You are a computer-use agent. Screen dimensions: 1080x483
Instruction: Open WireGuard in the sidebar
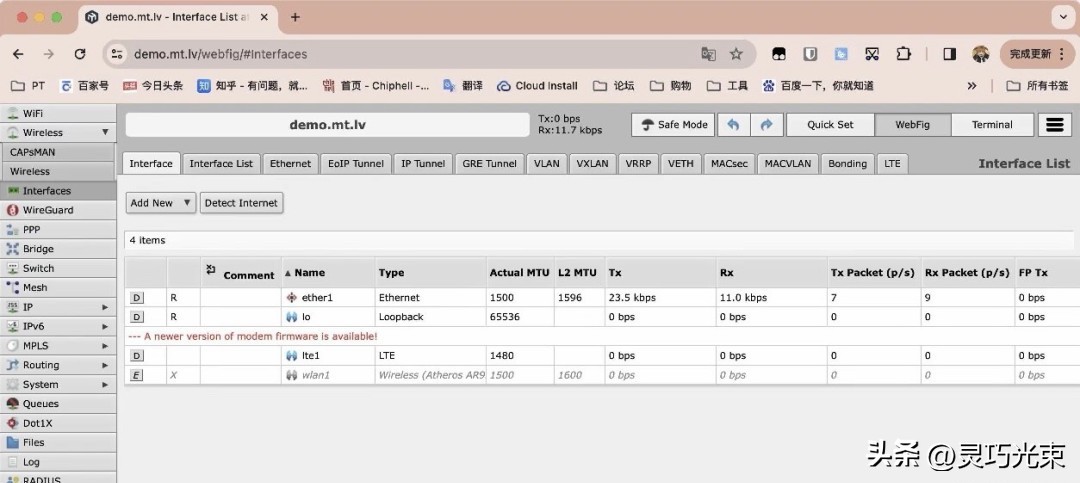coord(58,210)
